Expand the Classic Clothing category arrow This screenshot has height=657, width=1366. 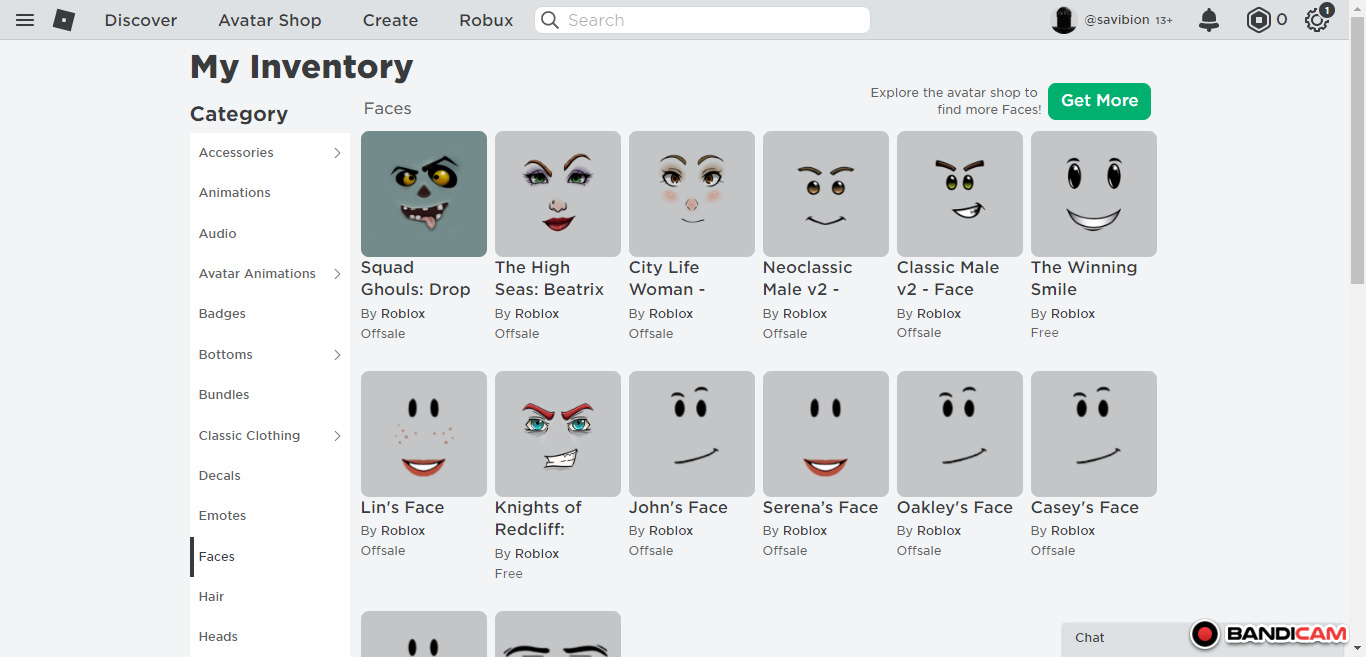337,436
